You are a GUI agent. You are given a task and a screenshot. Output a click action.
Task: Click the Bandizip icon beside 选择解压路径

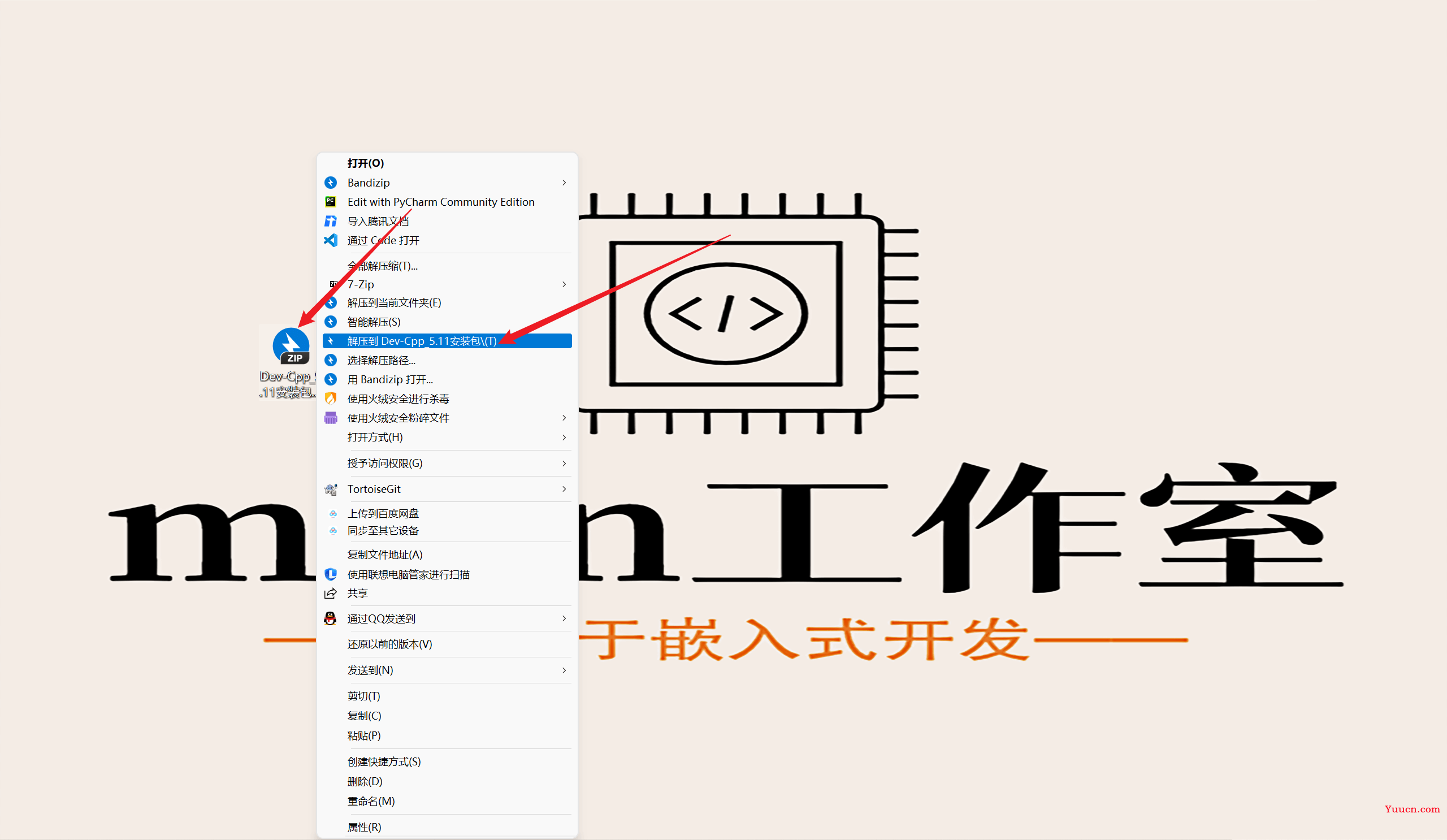pyautogui.click(x=331, y=360)
